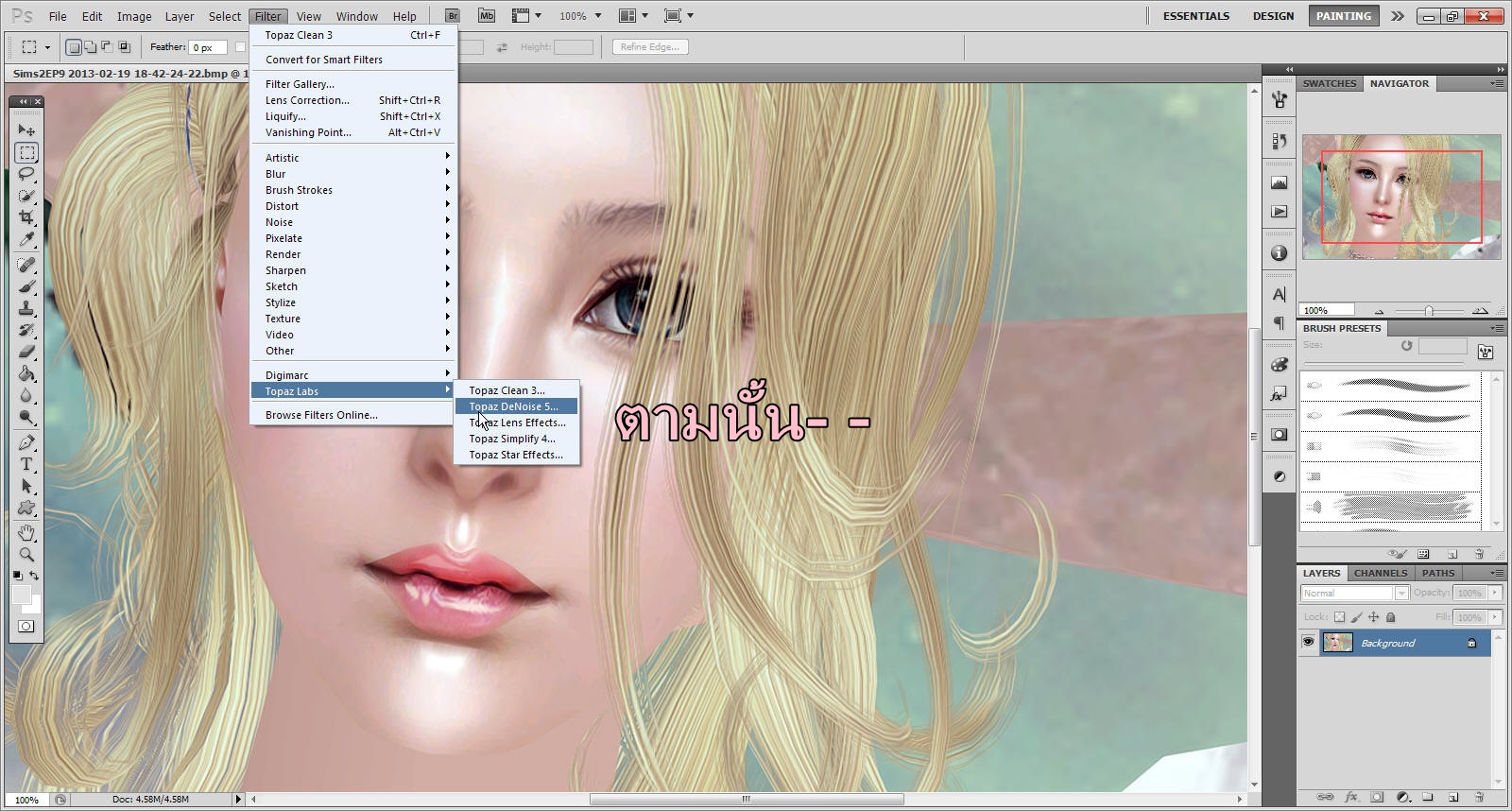The width and height of the screenshot is (1512, 811).
Task: Select the Dodge tool
Action: pos(26,418)
